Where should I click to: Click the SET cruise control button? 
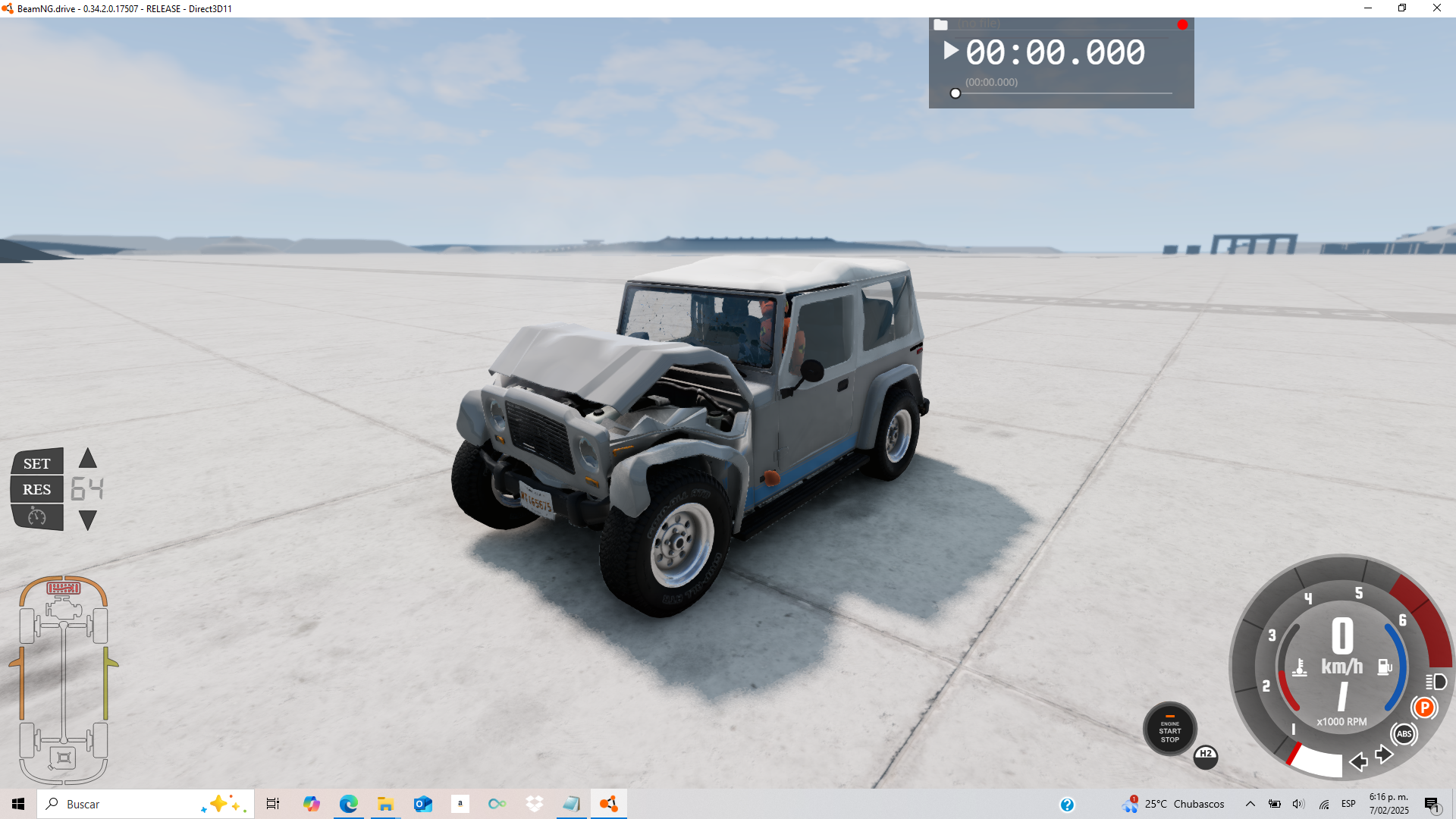click(37, 463)
